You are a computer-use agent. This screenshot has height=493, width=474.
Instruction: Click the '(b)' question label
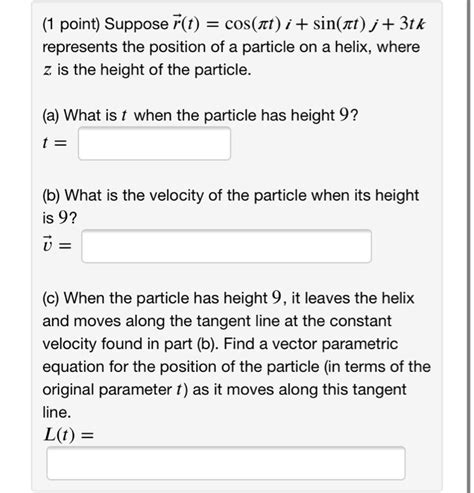[x=51, y=195]
